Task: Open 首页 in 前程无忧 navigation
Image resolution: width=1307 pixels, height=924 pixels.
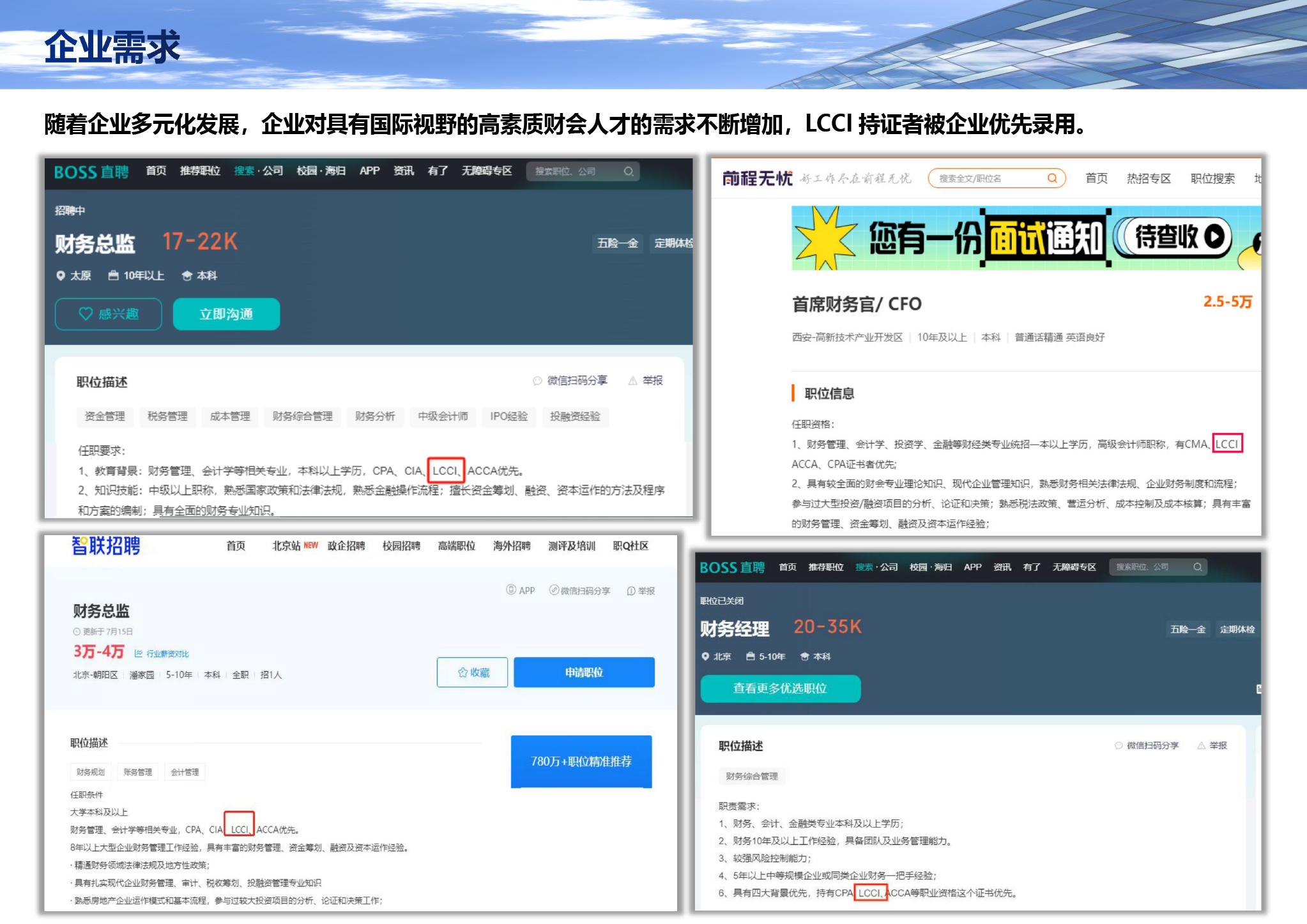Action: [x=1096, y=178]
